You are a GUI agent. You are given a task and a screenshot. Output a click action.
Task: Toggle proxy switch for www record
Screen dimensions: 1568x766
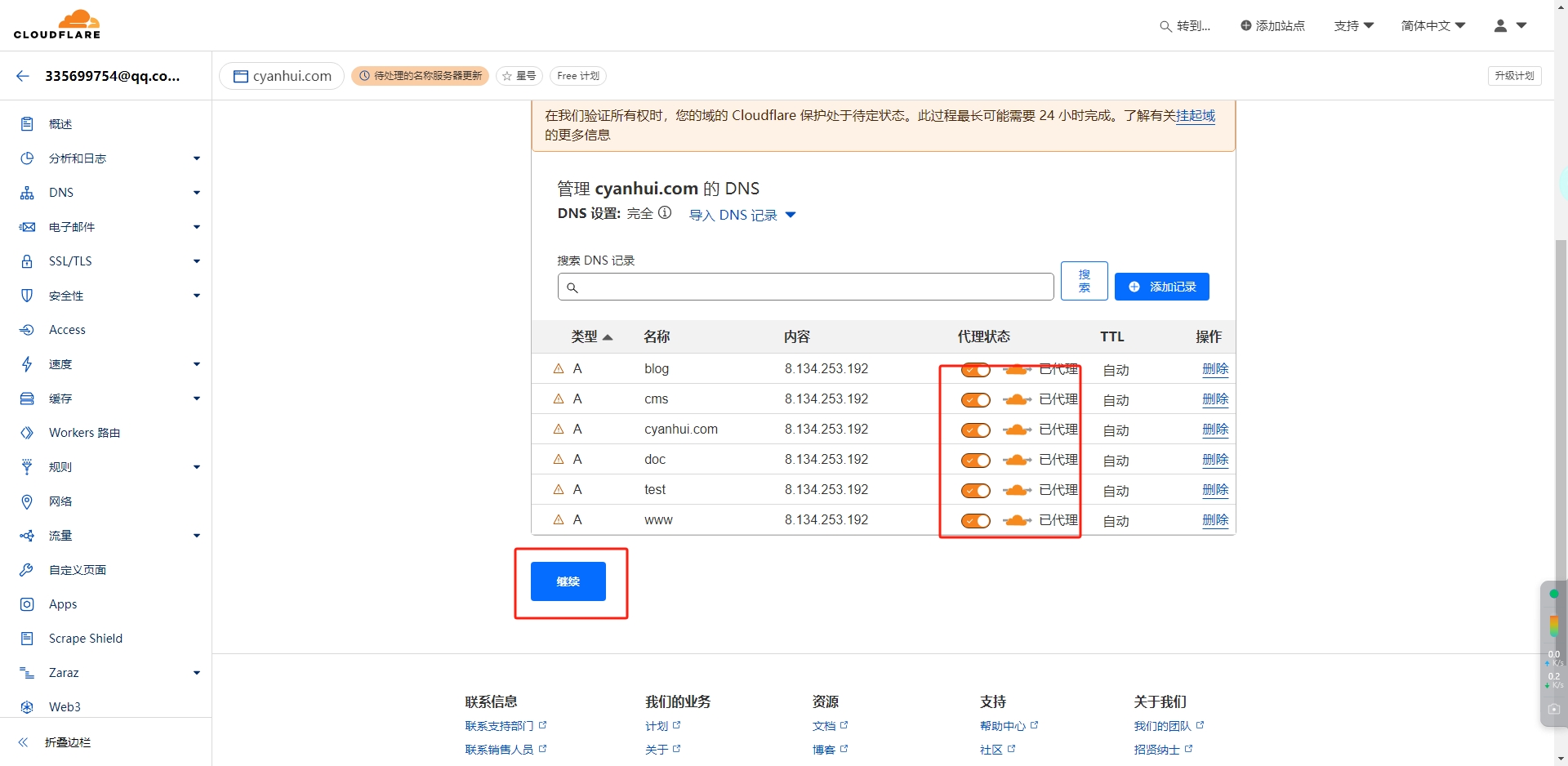coord(975,521)
